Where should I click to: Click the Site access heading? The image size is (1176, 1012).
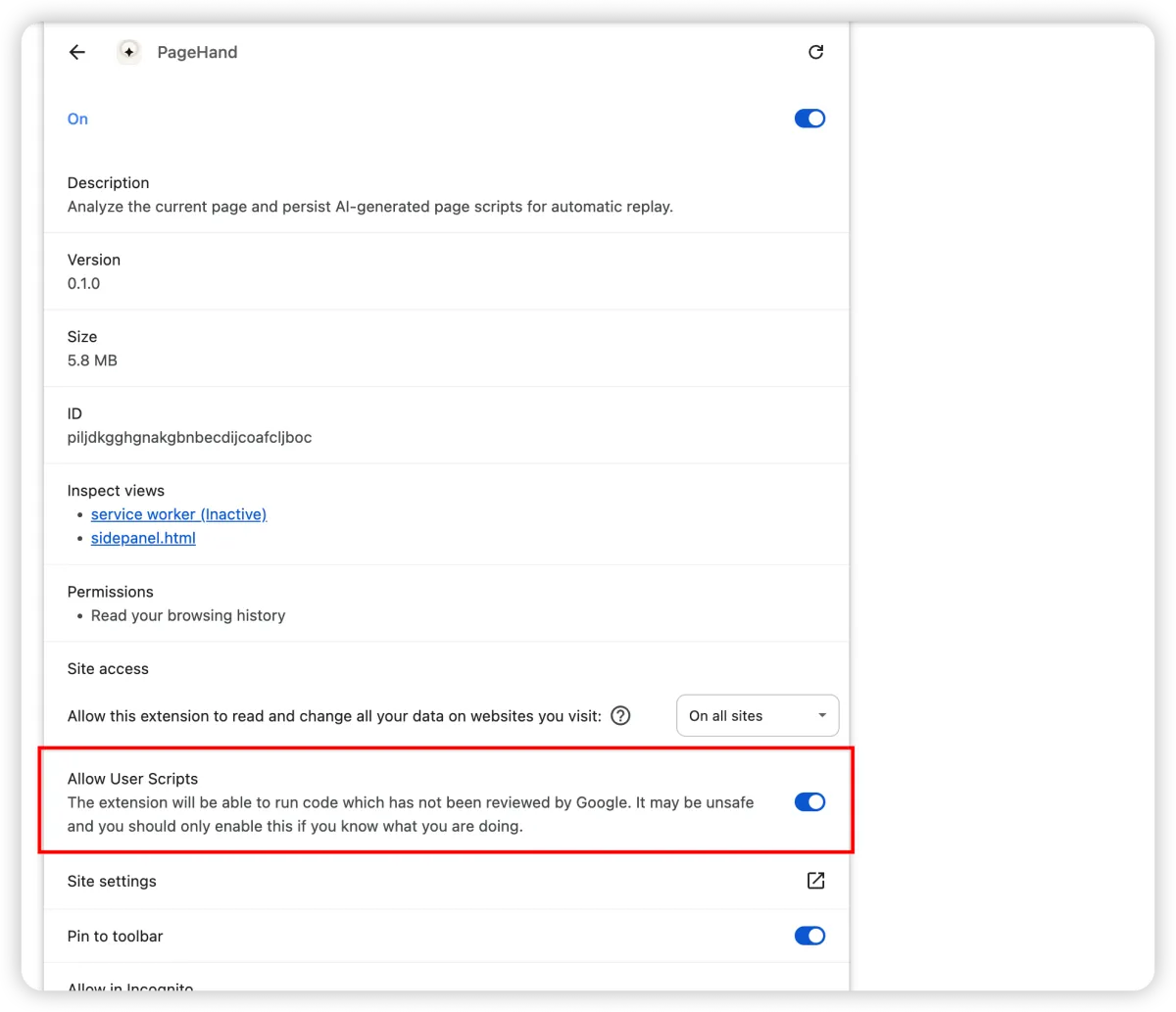[108, 668]
